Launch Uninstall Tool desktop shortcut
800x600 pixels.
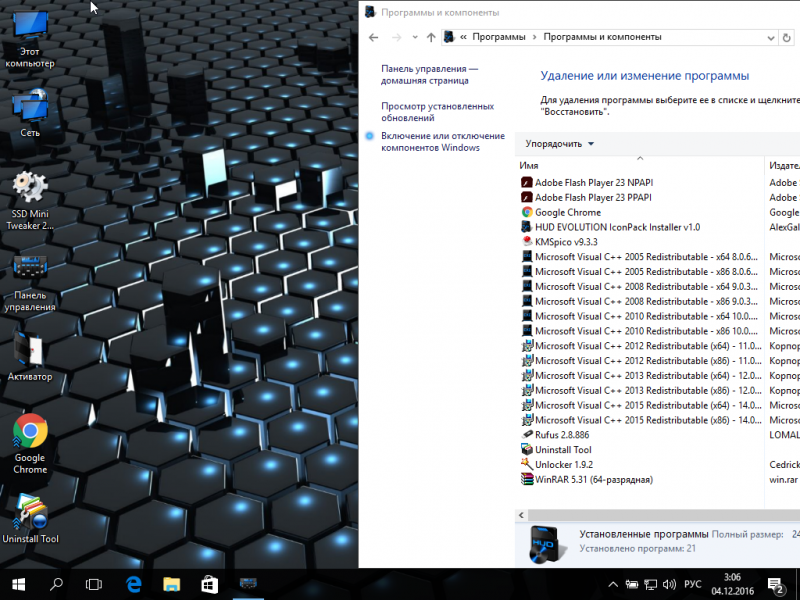pyautogui.click(x=30, y=518)
